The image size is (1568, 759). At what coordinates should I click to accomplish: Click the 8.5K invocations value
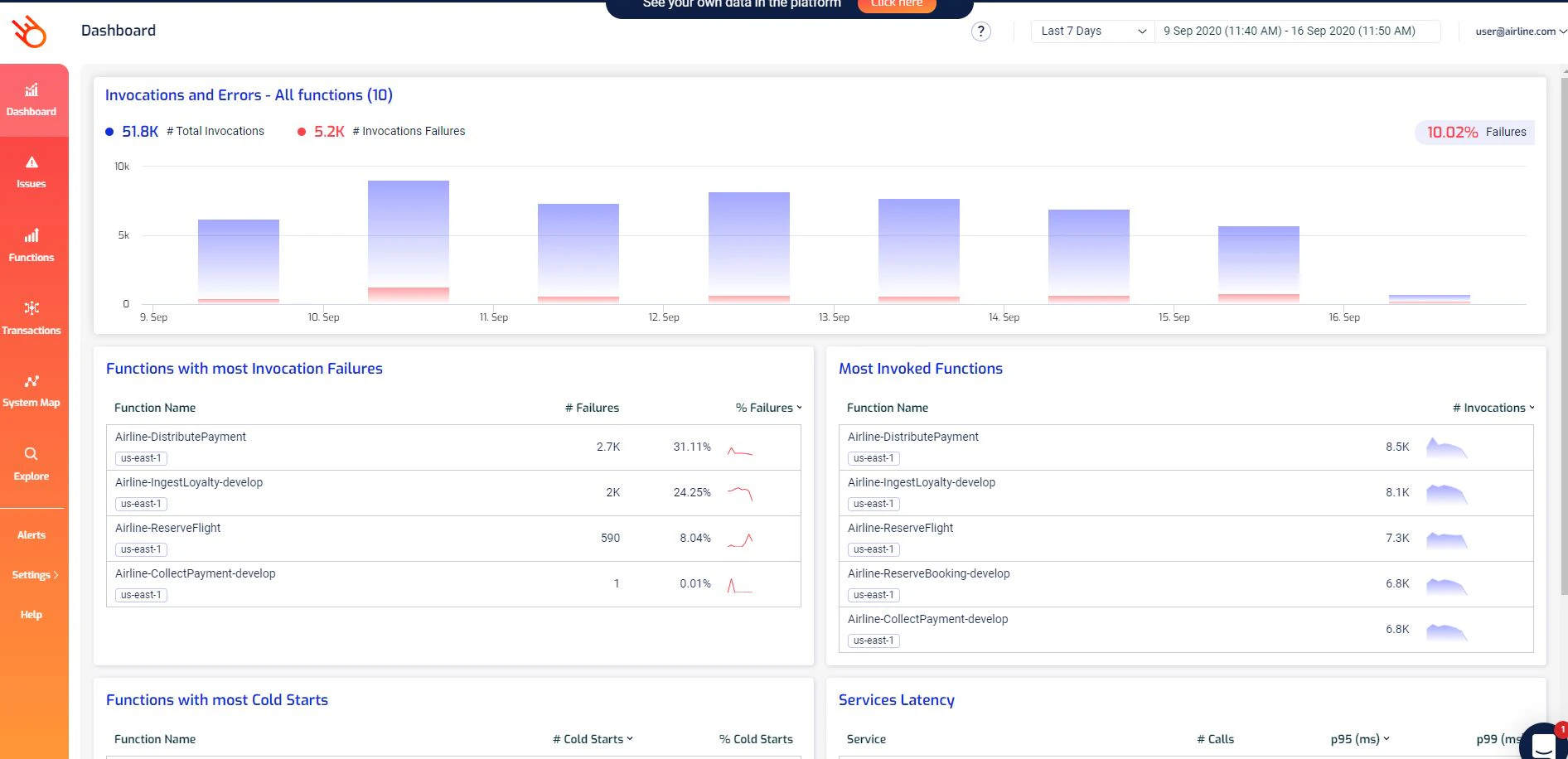1397,447
